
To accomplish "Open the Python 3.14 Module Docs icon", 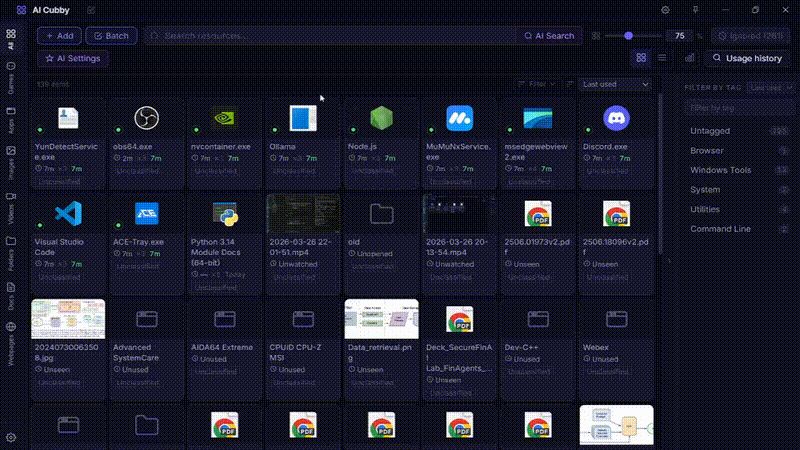I will point(225,214).
